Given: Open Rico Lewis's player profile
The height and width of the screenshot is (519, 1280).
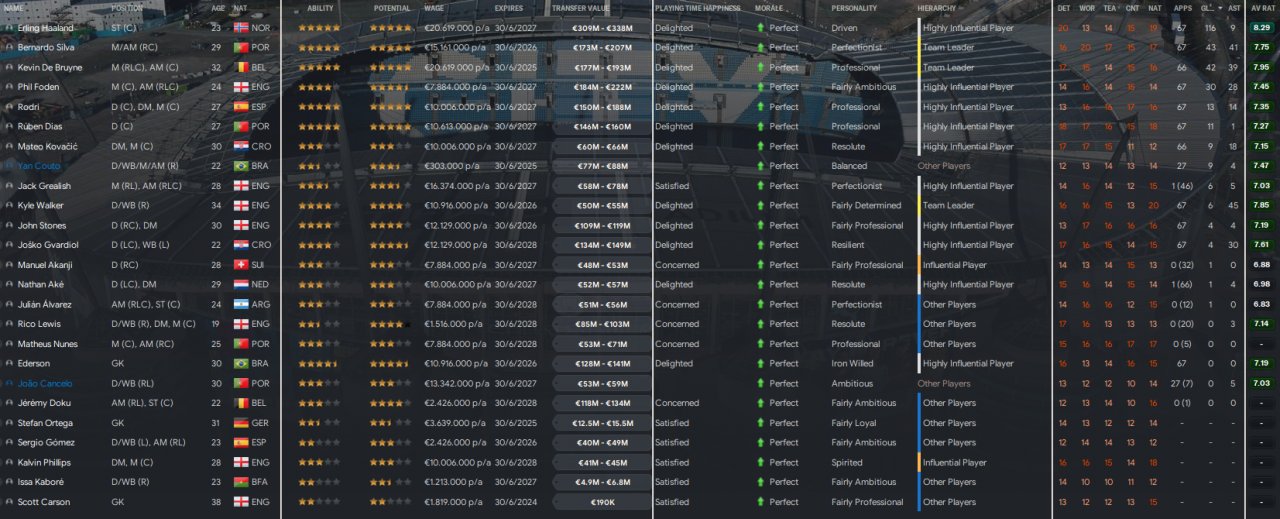Looking at the screenshot, I should (x=37, y=324).
